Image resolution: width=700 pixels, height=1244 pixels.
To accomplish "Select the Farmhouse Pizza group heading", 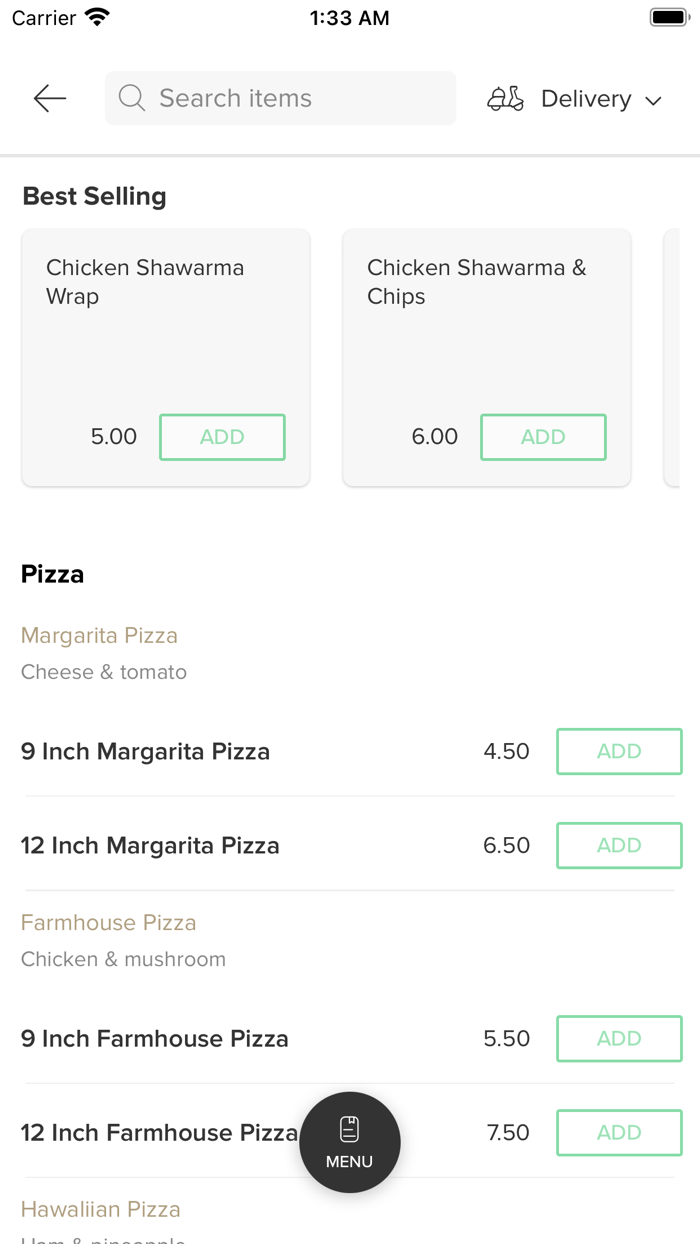I will tap(108, 922).
